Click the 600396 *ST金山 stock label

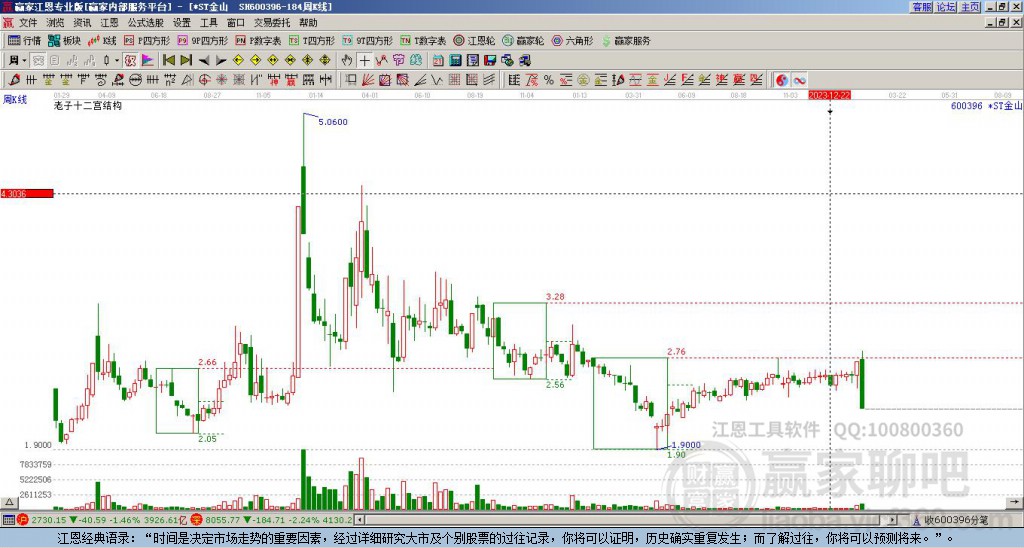tap(987, 106)
